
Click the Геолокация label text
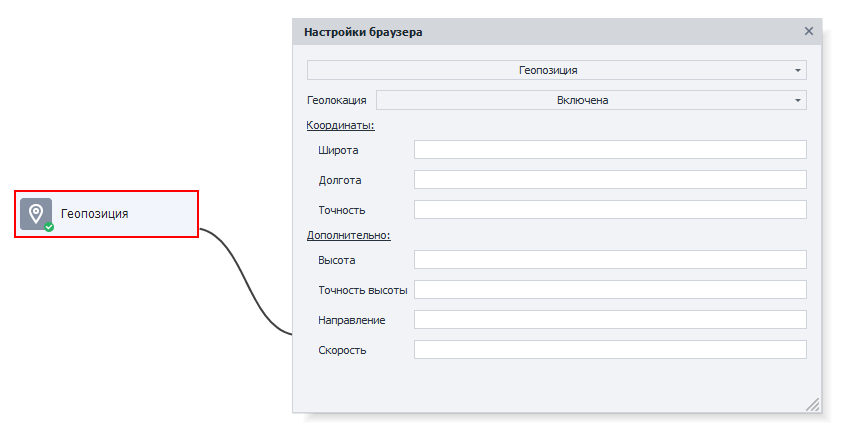tap(337, 100)
